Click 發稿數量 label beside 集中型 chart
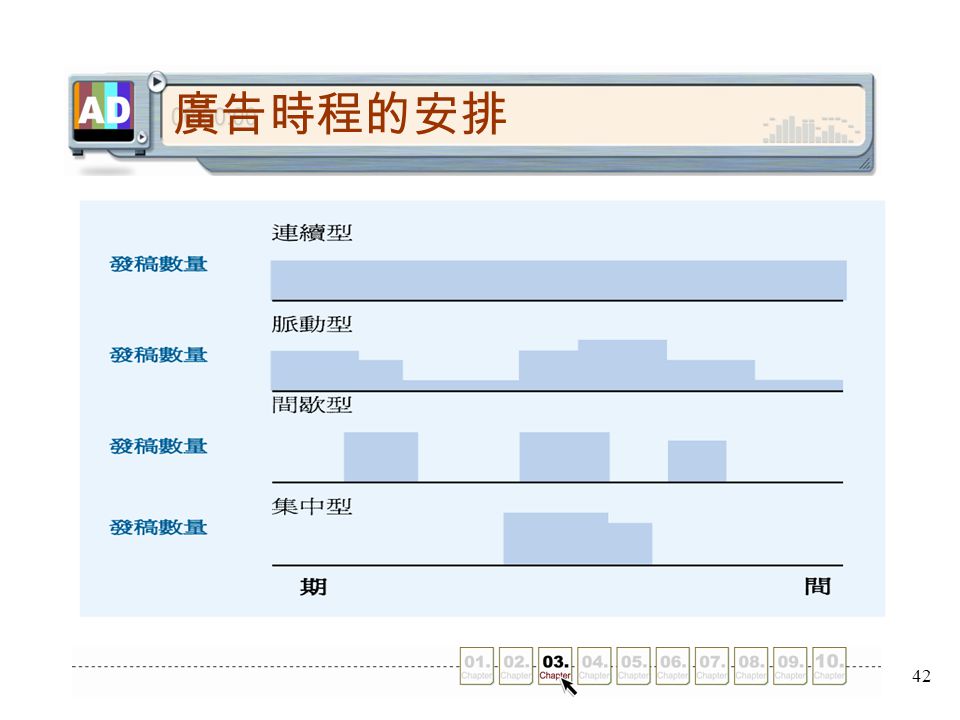The height and width of the screenshot is (720, 960). (x=159, y=527)
